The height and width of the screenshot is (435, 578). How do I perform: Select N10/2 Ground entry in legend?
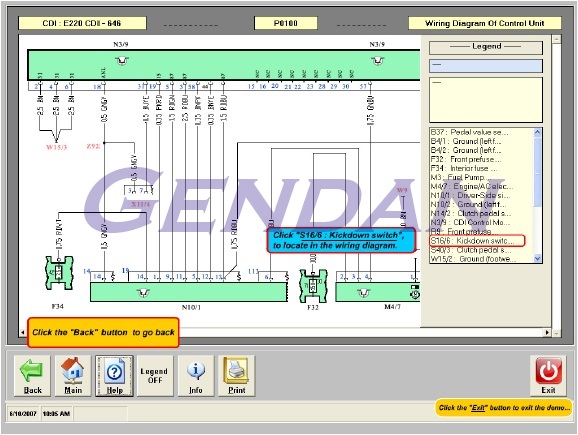tap(469, 204)
